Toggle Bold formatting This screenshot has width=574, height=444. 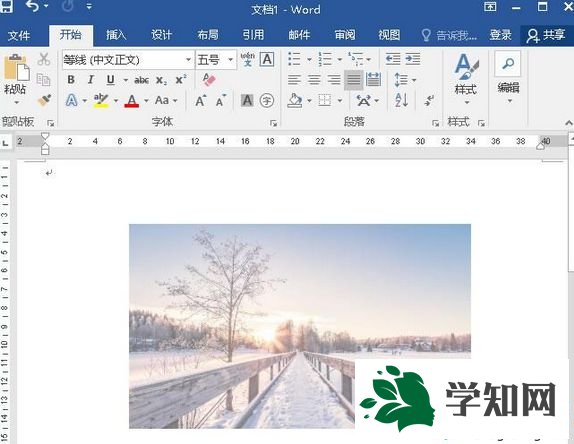click(71, 80)
